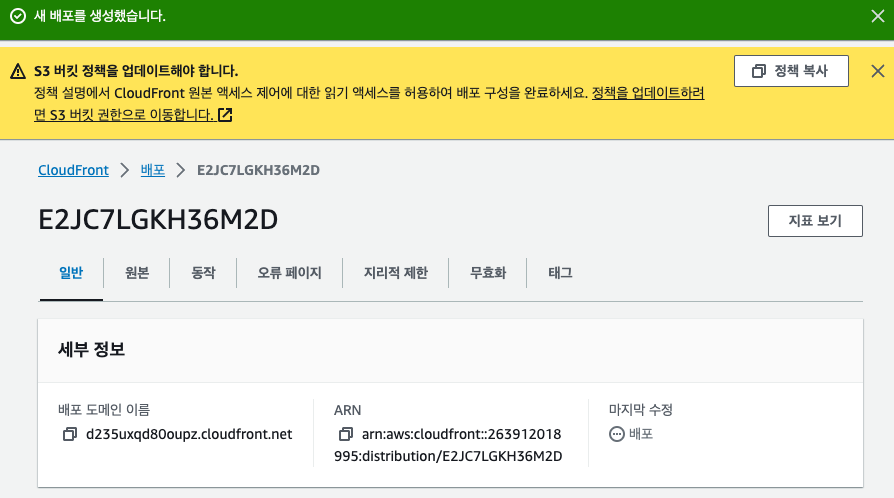Image resolution: width=894 pixels, height=498 pixels.
Task: Click the 세부 정보 section header
Action: 91,349
